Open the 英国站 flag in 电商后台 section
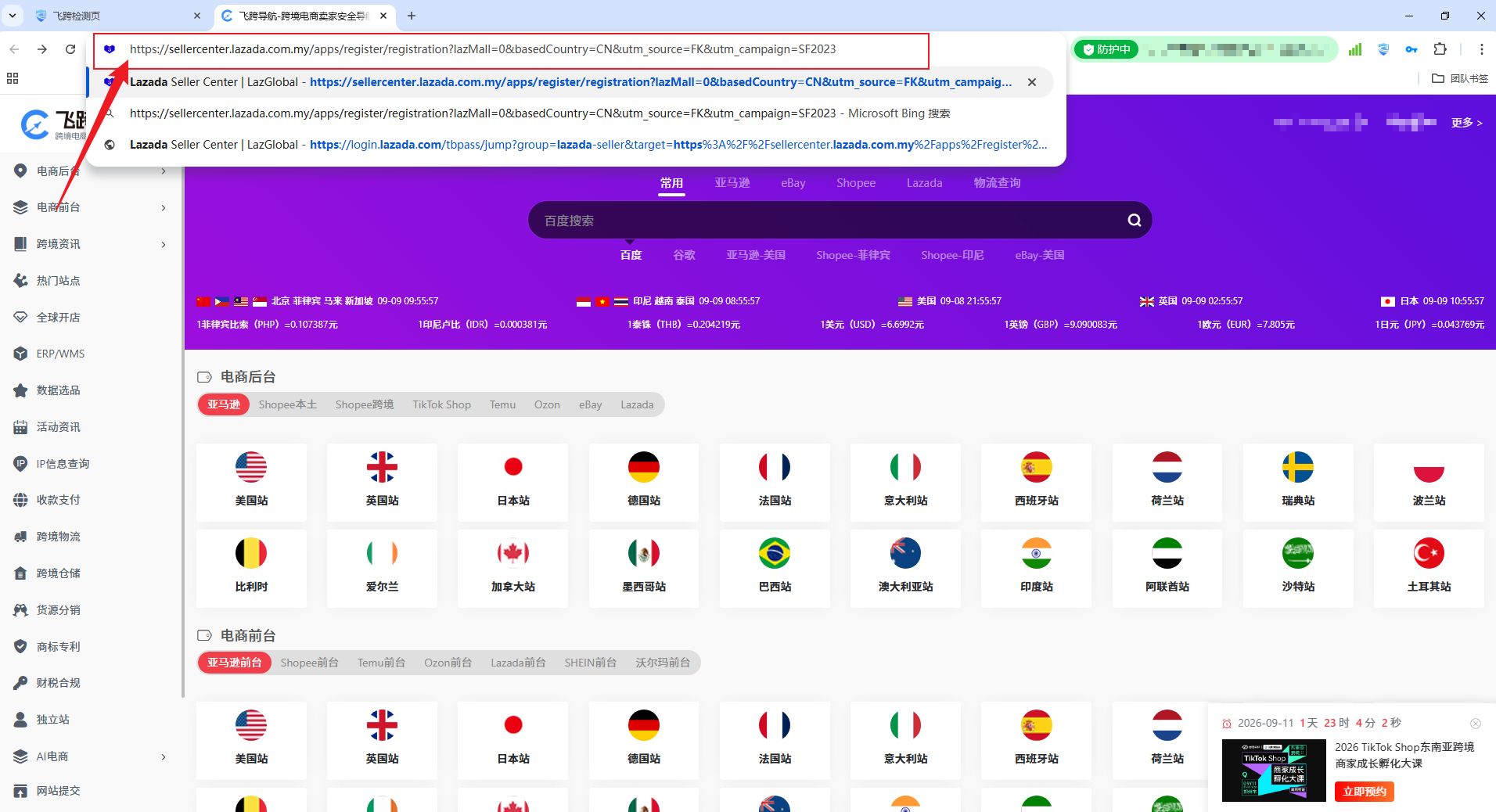 point(382,467)
